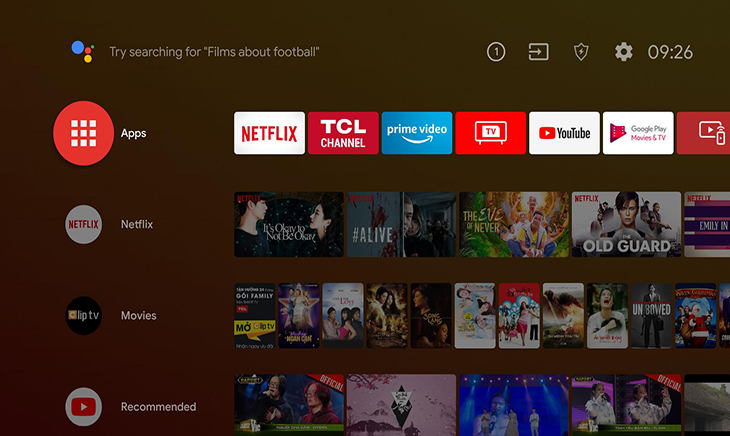Image resolution: width=730 pixels, height=436 pixels.
Task: Open the red TV app tile
Action: coord(491,133)
